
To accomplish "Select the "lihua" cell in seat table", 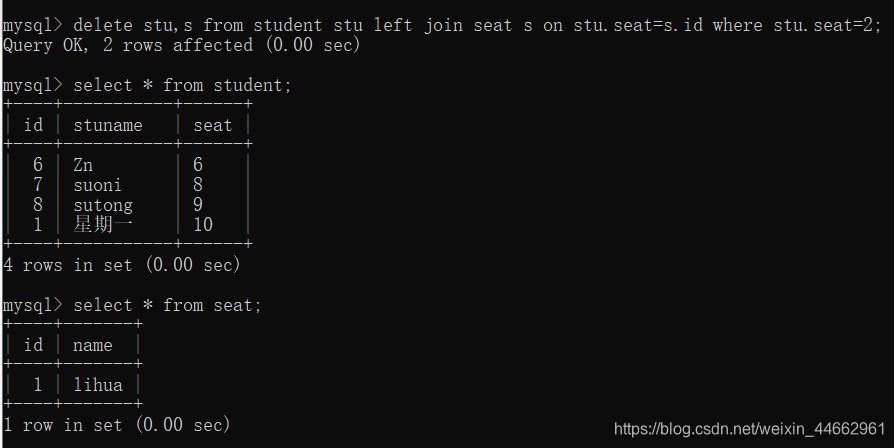I will point(98,385).
